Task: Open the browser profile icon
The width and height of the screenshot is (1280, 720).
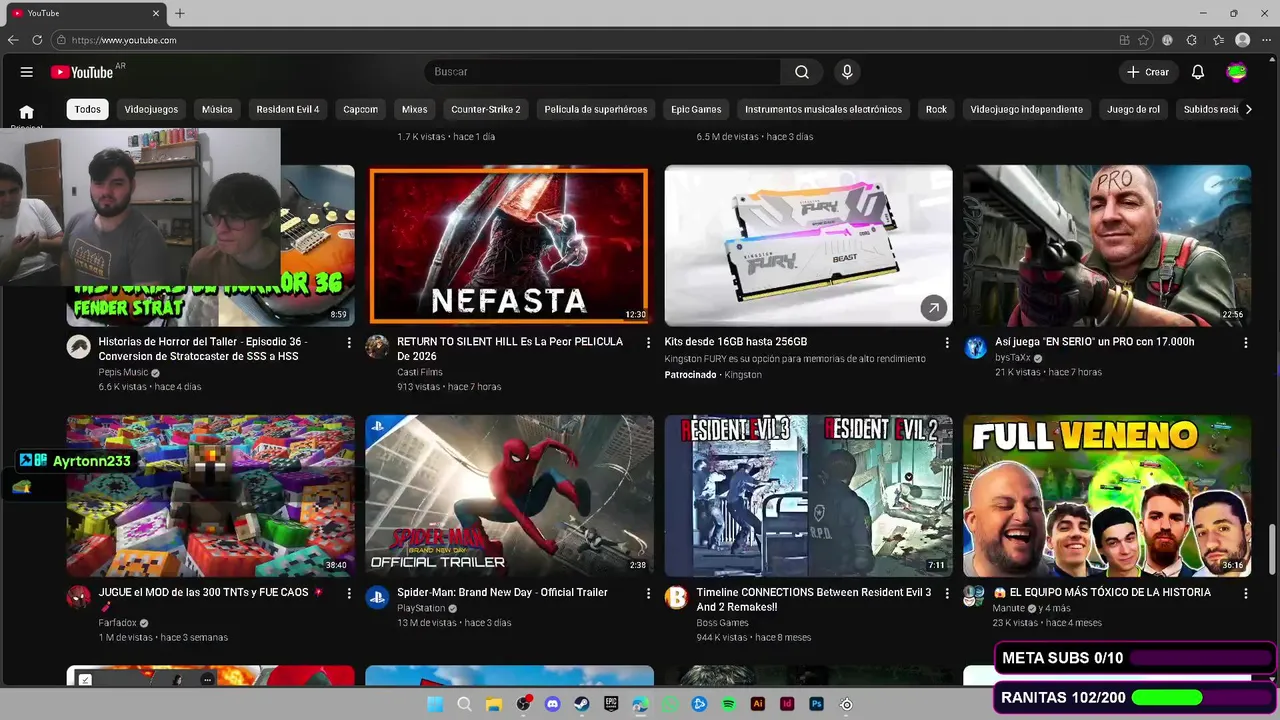Action: coord(1243,40)
